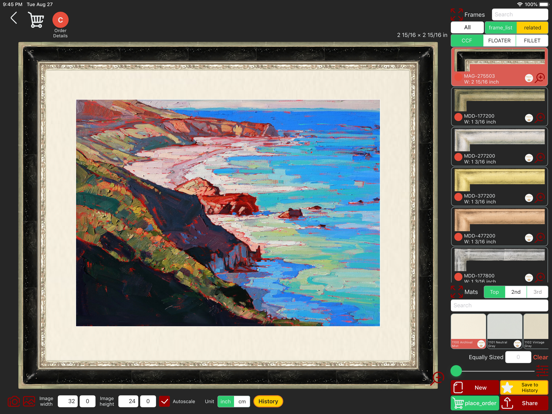Click vendor logo on MAG-275503
The height and width of the screenshot is (414, 552).
point(529,78)
